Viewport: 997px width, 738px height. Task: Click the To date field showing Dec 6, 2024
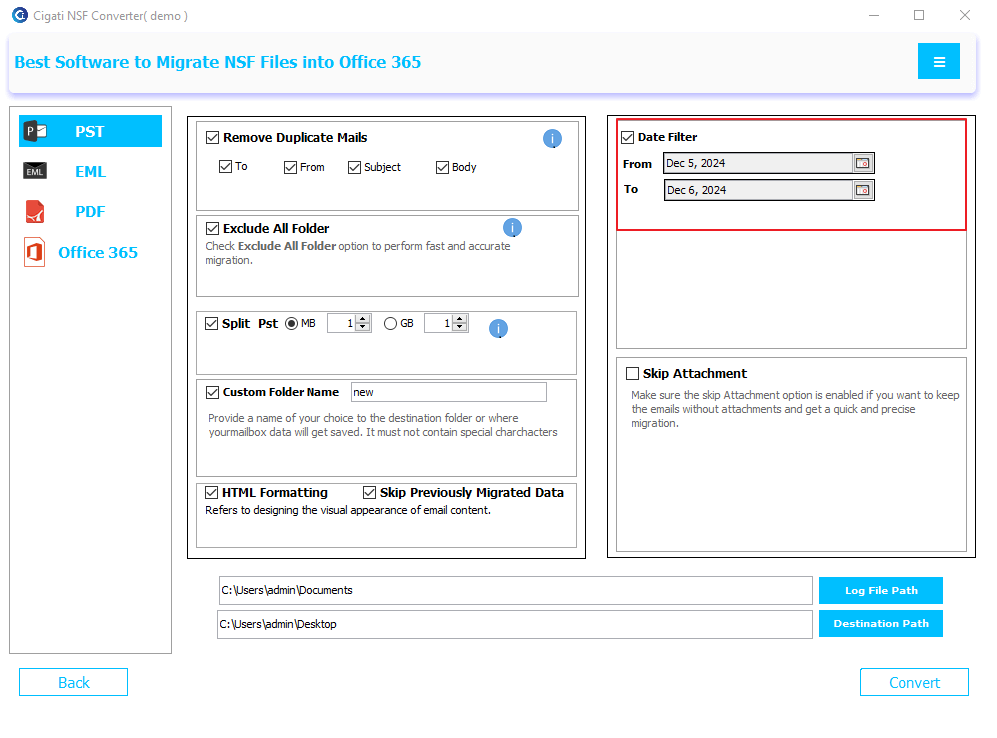pos(759,190)
